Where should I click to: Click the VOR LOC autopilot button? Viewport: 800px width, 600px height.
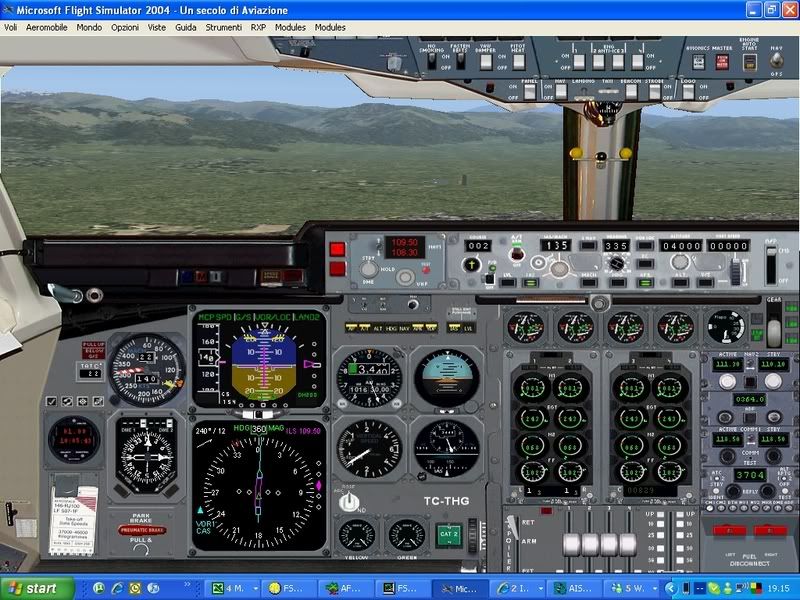pos(645,245)
